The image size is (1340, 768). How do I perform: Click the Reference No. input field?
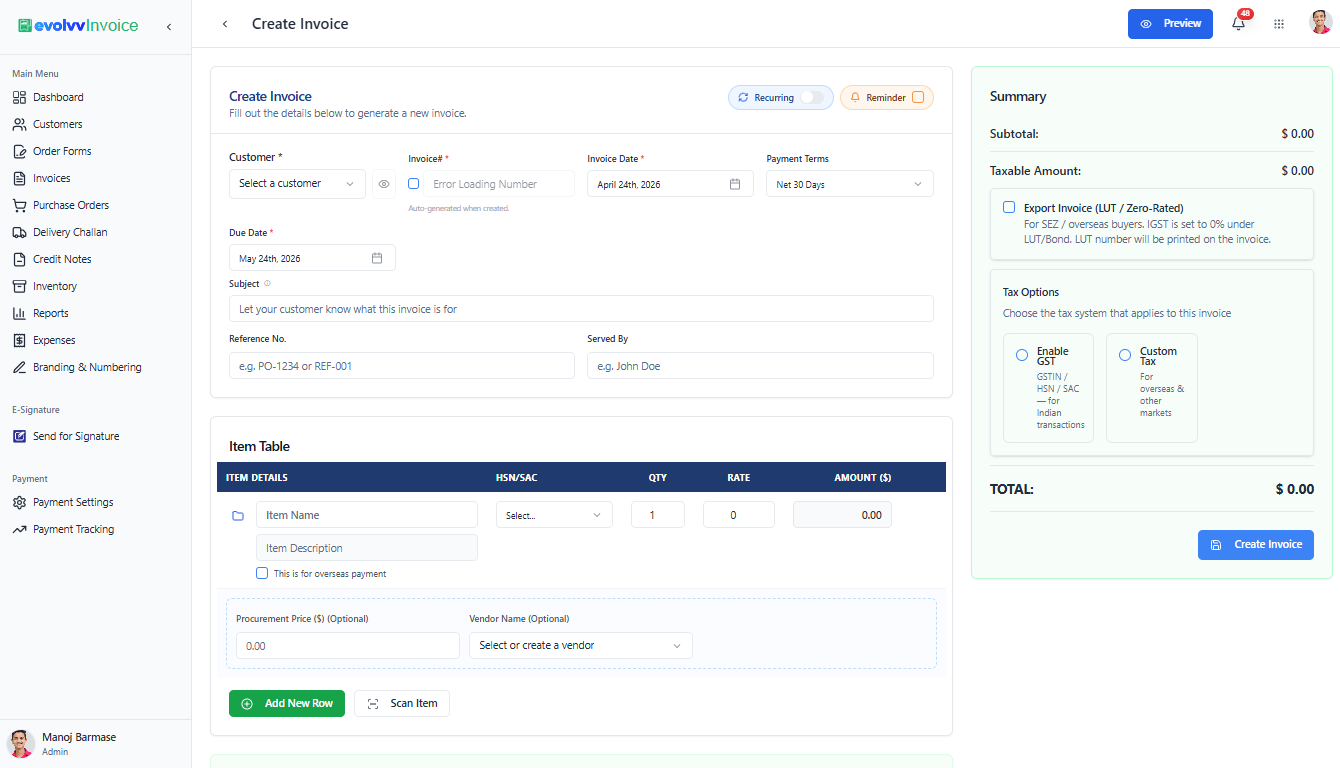tap(402, 366)
